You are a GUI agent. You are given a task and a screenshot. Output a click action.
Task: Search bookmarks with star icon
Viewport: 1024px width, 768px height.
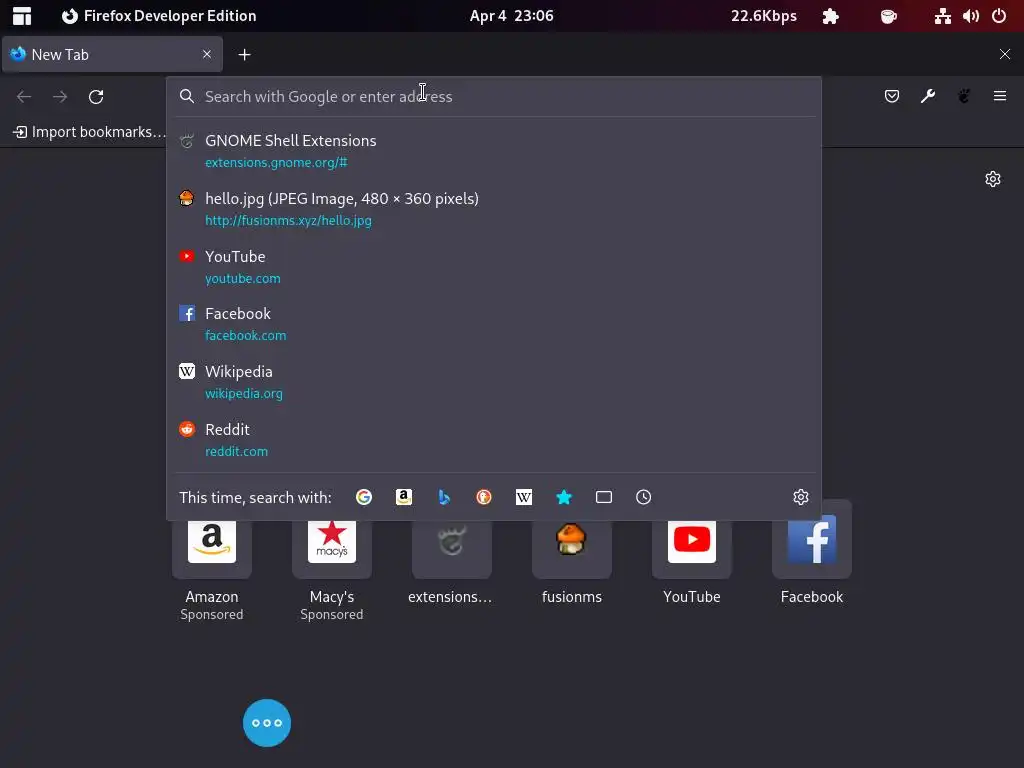point(564,498)
